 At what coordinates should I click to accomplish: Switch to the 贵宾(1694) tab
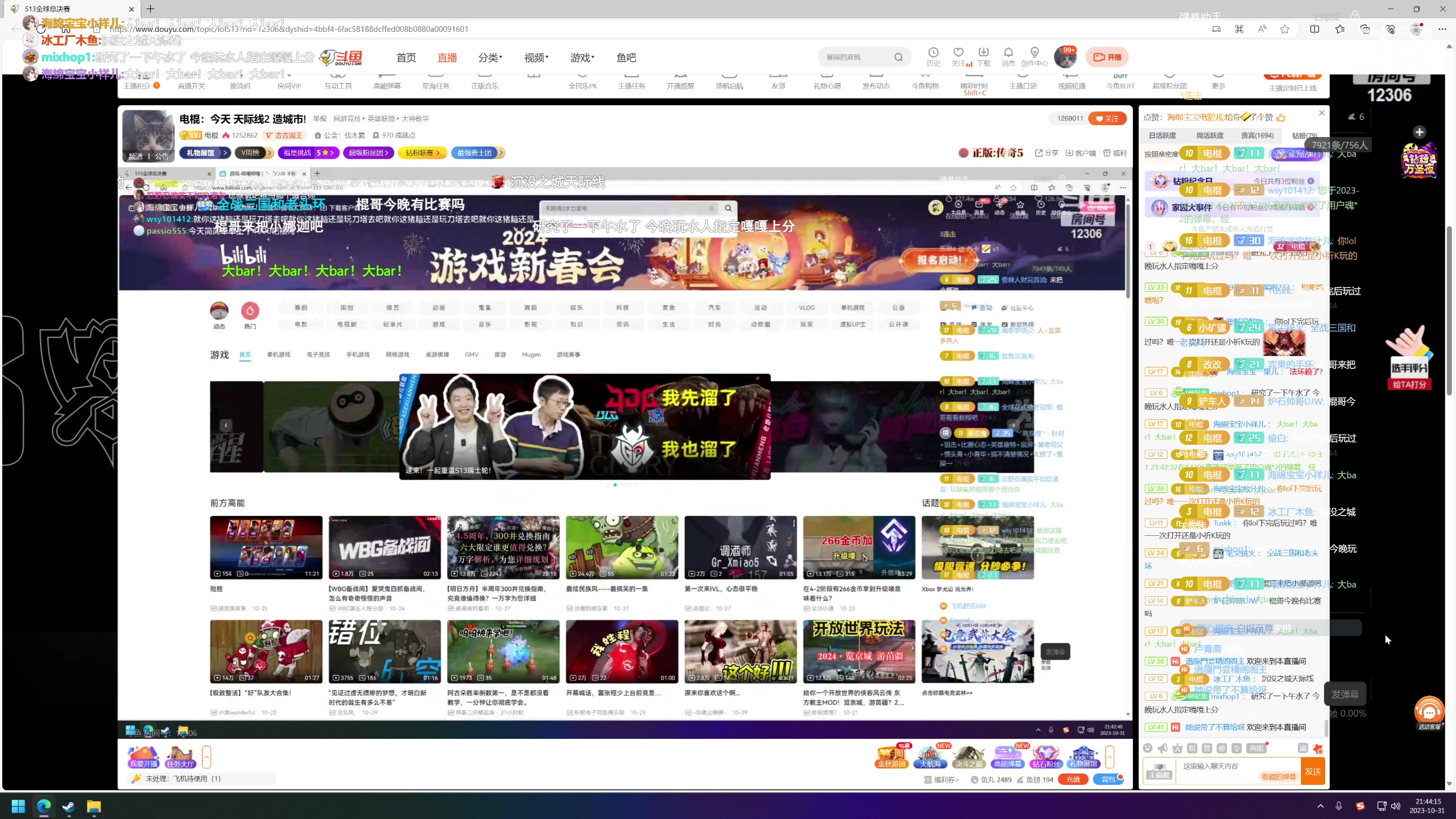(x=1257, y=135)
